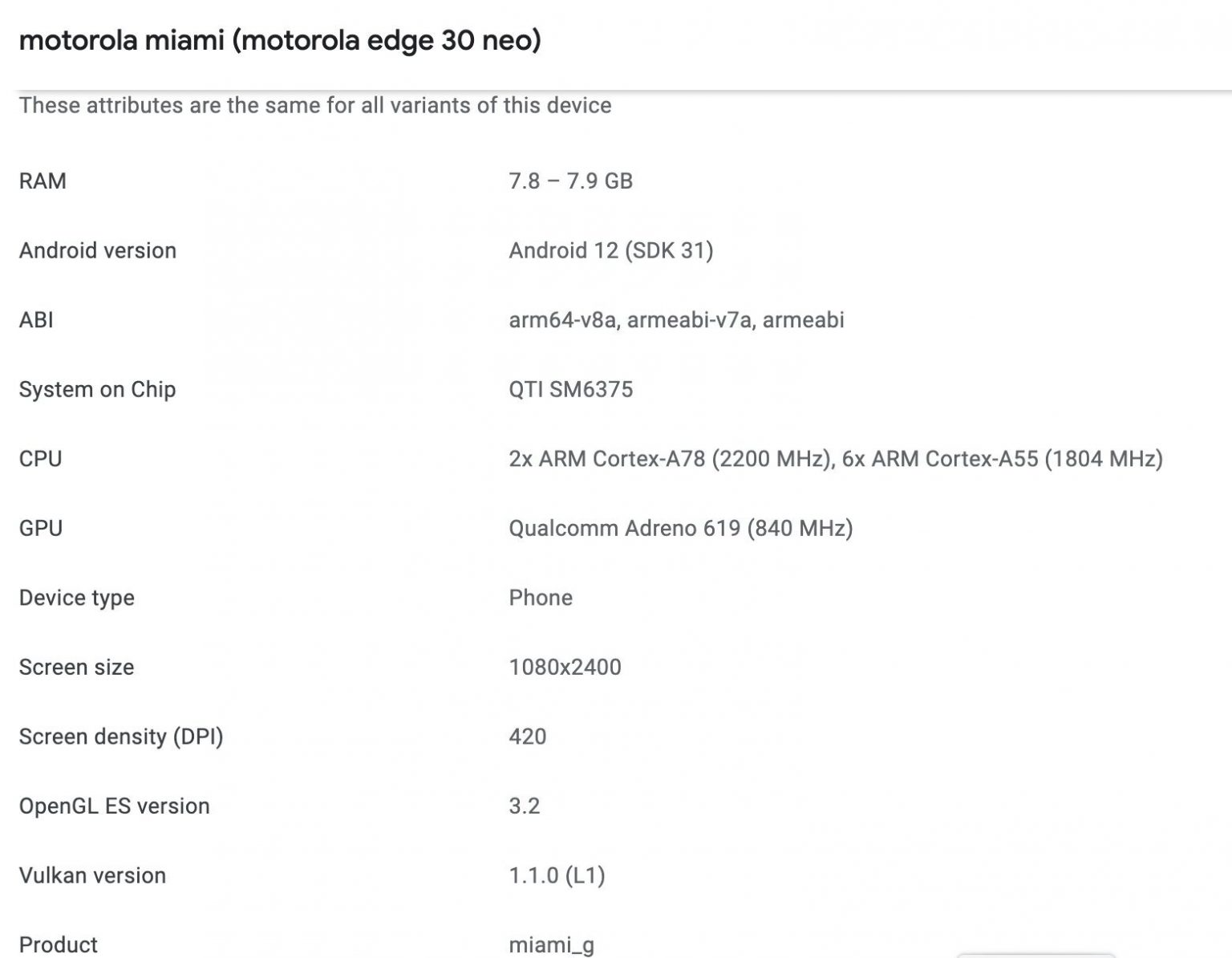Select the Device type label
The height and width of the screenshot is (958, 1232).
(77, 598)
